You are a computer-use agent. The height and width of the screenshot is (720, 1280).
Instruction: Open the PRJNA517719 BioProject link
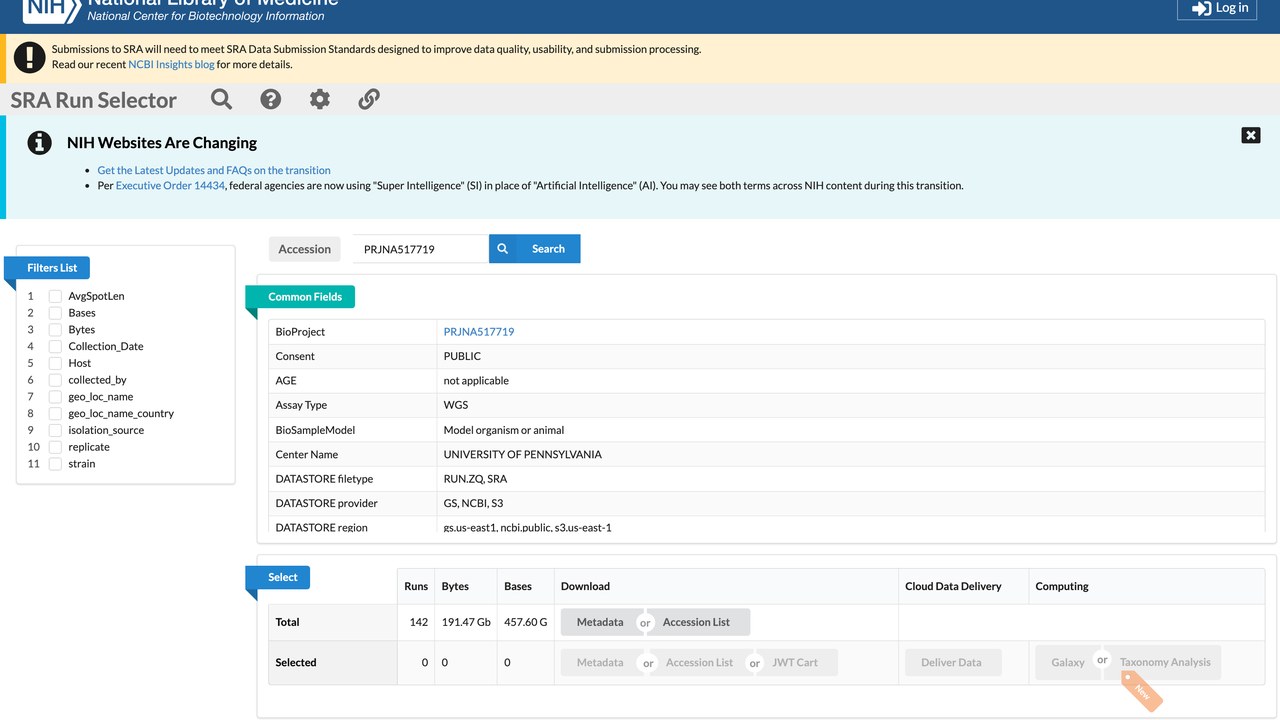(479, 332)
